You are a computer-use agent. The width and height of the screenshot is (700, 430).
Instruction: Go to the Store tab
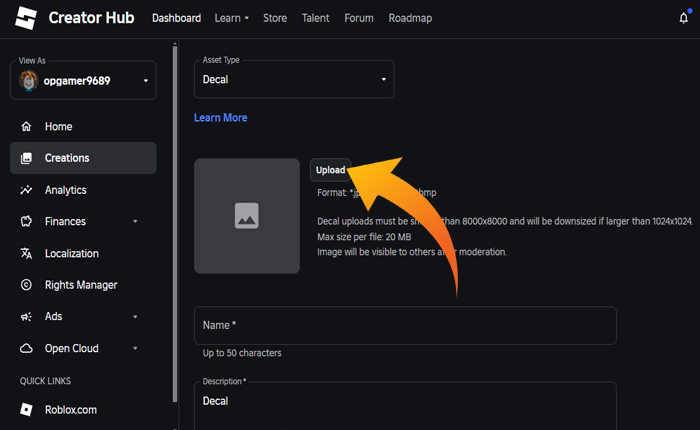274,18
